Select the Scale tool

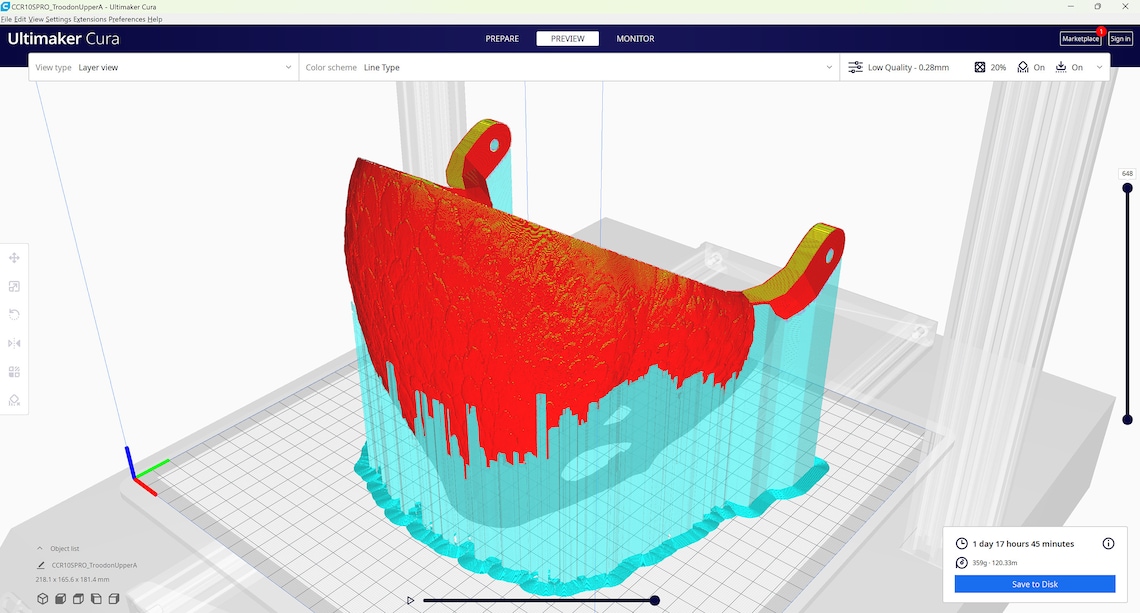[14, 286]
